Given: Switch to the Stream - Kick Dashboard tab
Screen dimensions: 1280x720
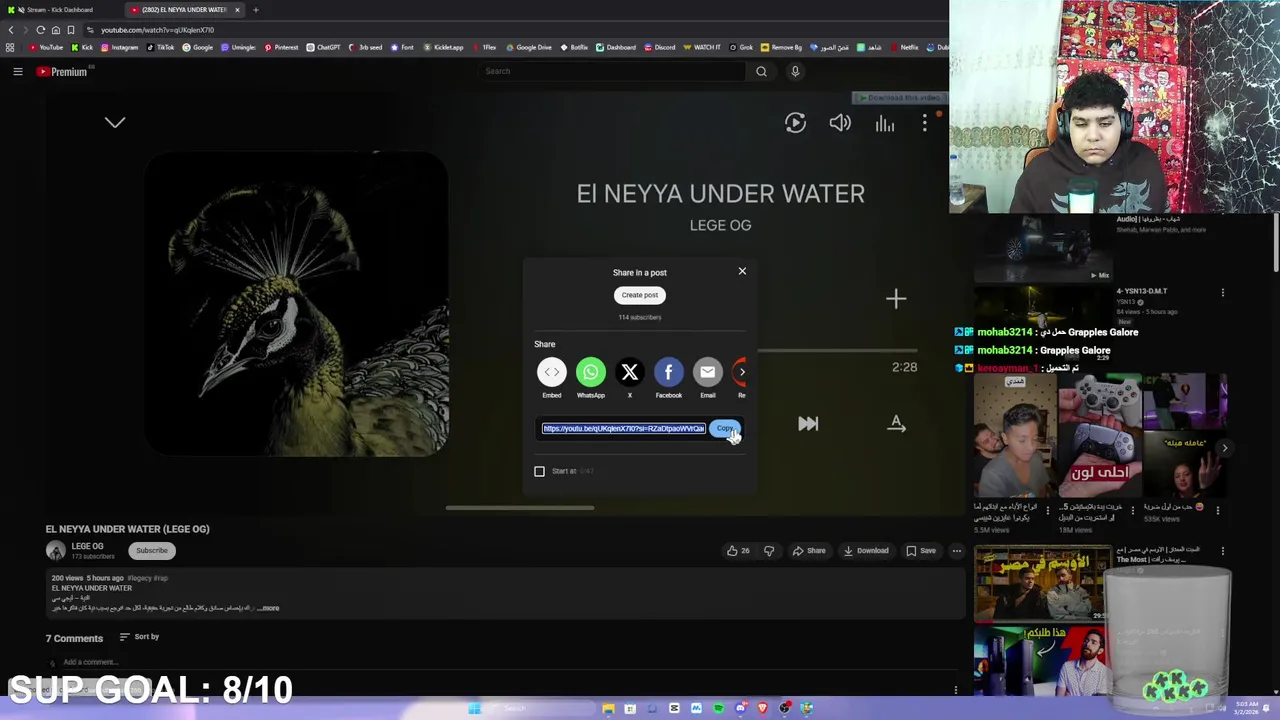Looking at the screenshot, I should [x=62, y=10].
